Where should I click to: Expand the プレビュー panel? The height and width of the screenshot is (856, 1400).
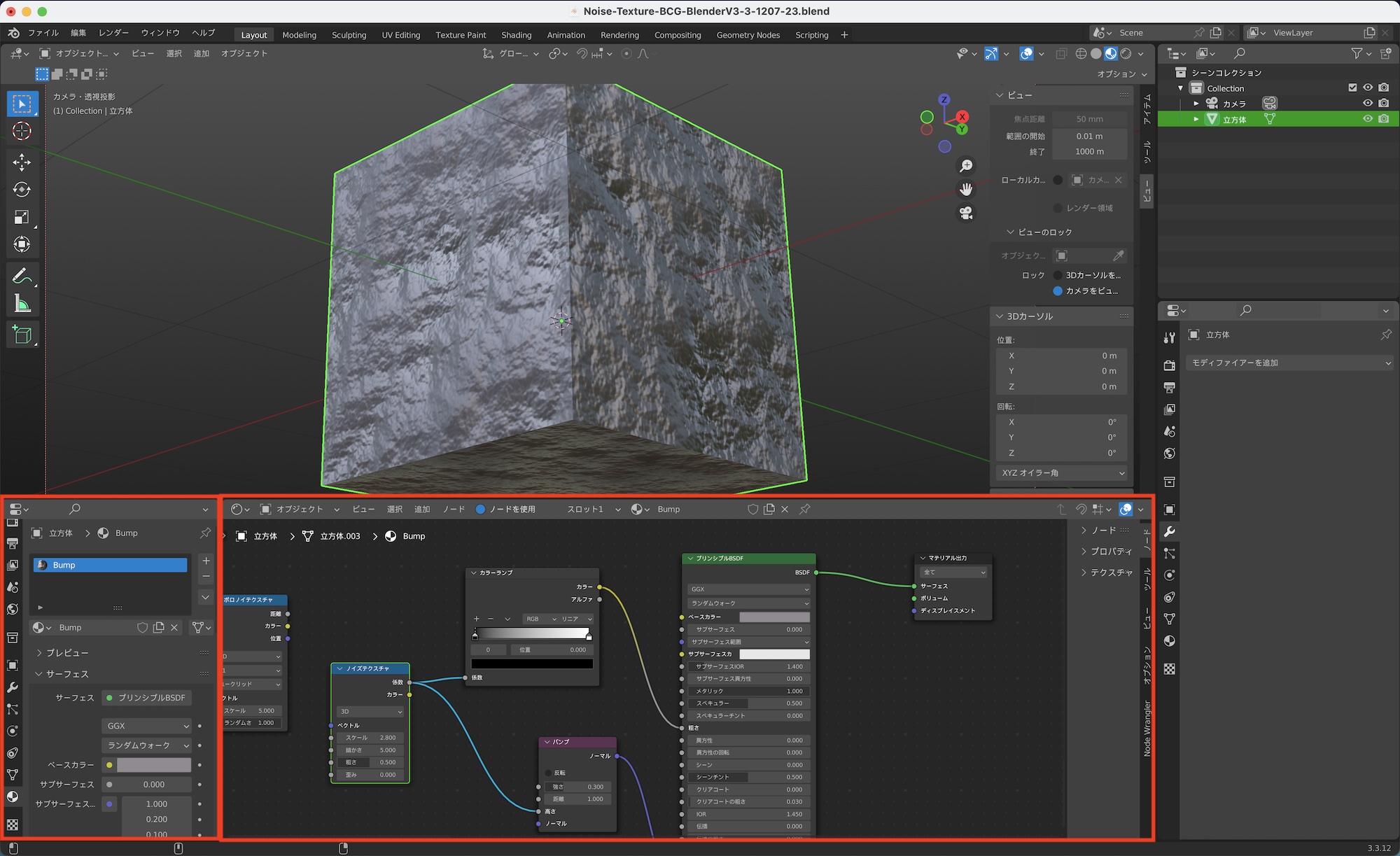click(x=67, y=652)
